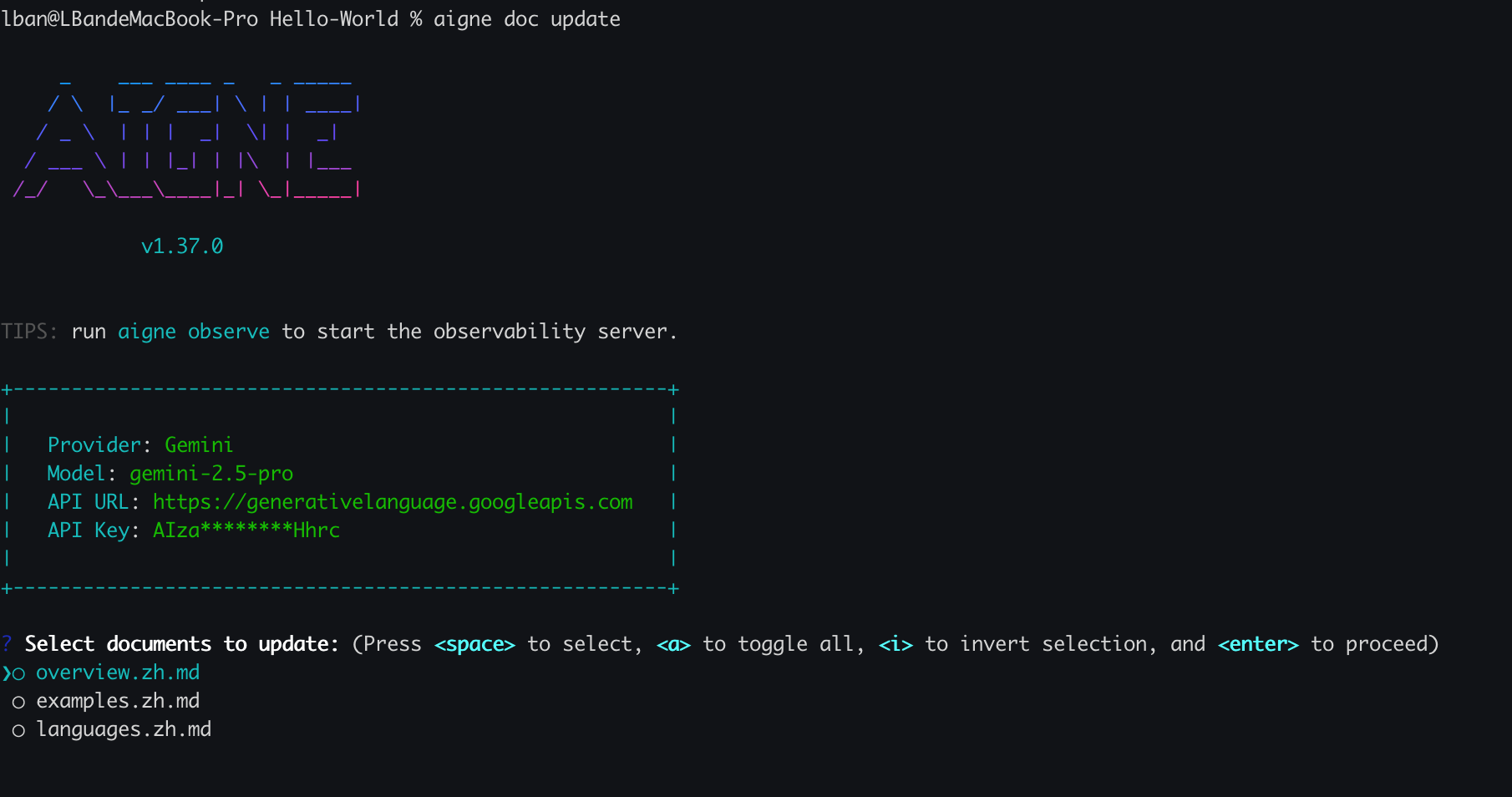1512x797 pixels.
Task: Click the v1.37.0 version number
Action: click(x=182, y=246)
